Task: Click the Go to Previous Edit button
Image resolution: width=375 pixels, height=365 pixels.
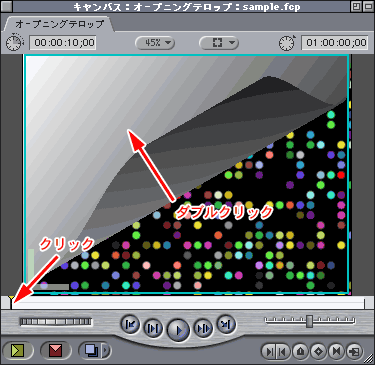Action: click(130, 324)
